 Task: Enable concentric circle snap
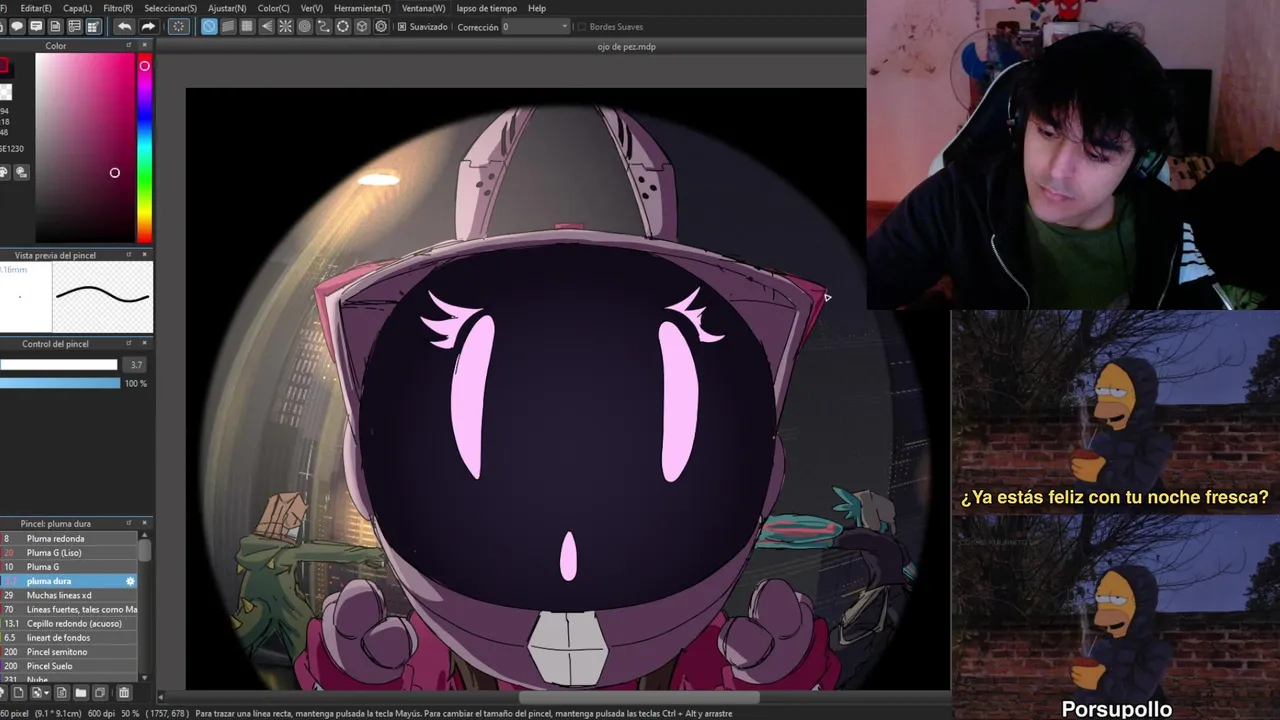pos(304,27)
